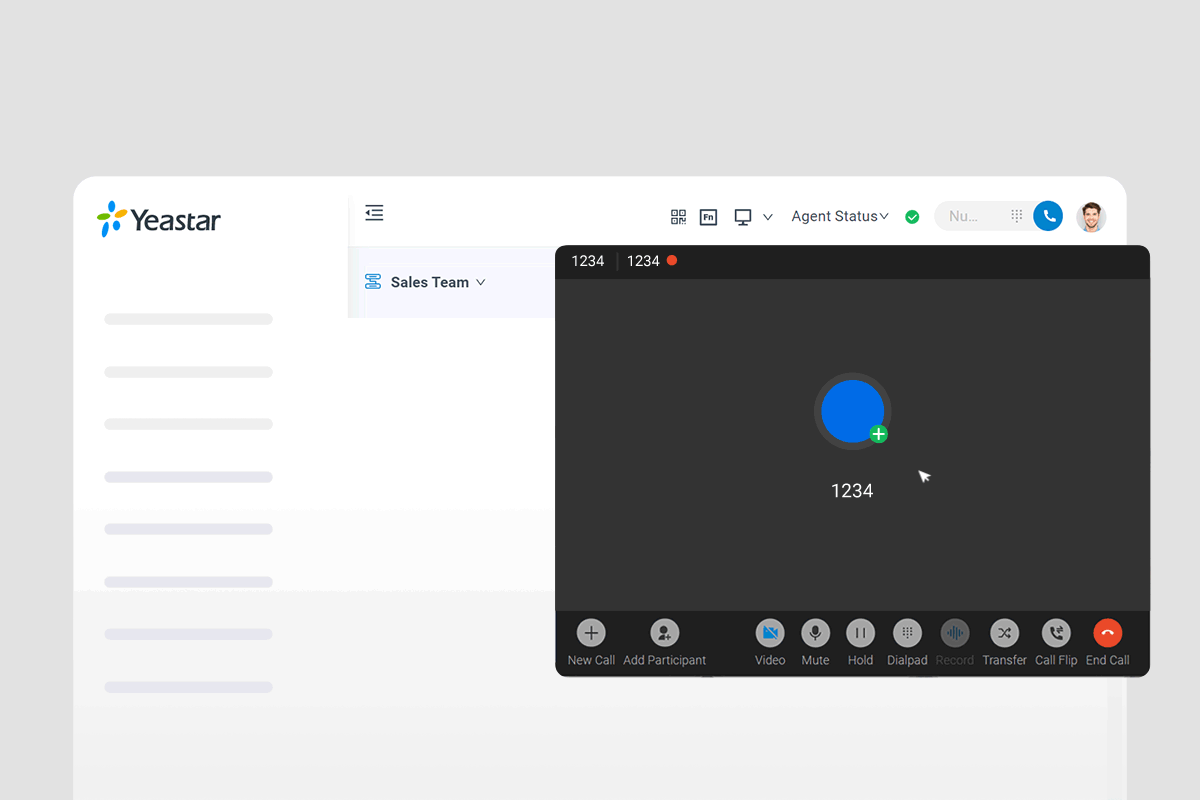Select the second 1234 call tab (recording)
The image size is (1200, 800).
pos(652,261)
